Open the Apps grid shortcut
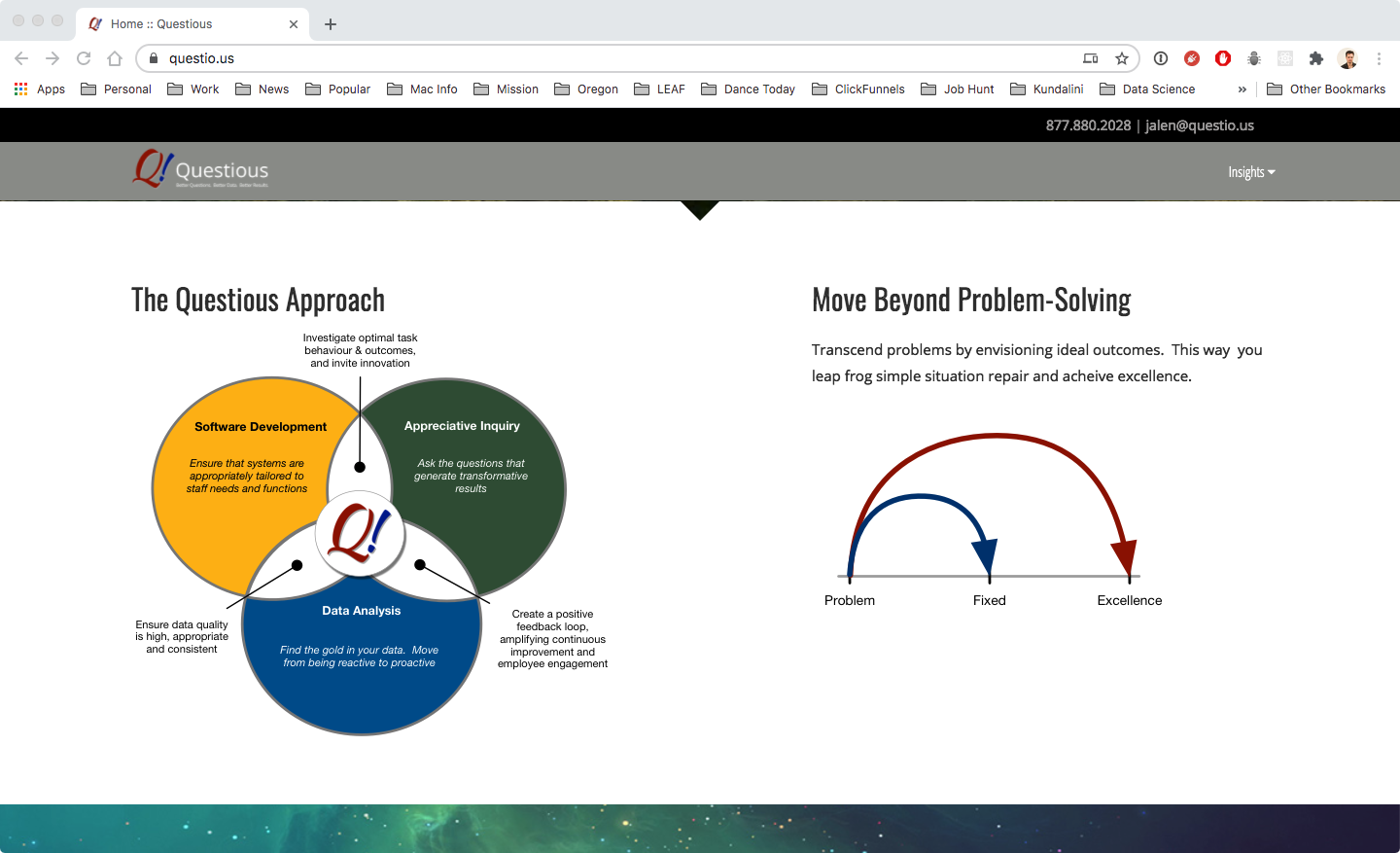1400x853 pixels. [x=40, y=89]
